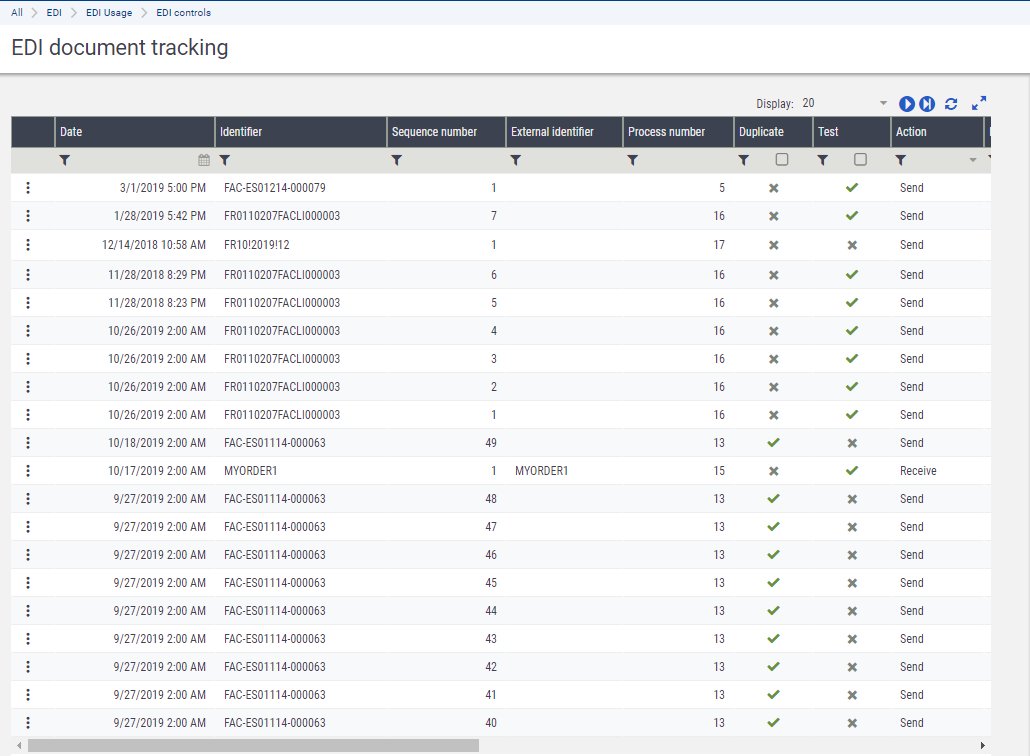The height and width of the screenshot is (756, 1030).
Task: Go to All in the breadcrumb
Action: tap(17, 13)
